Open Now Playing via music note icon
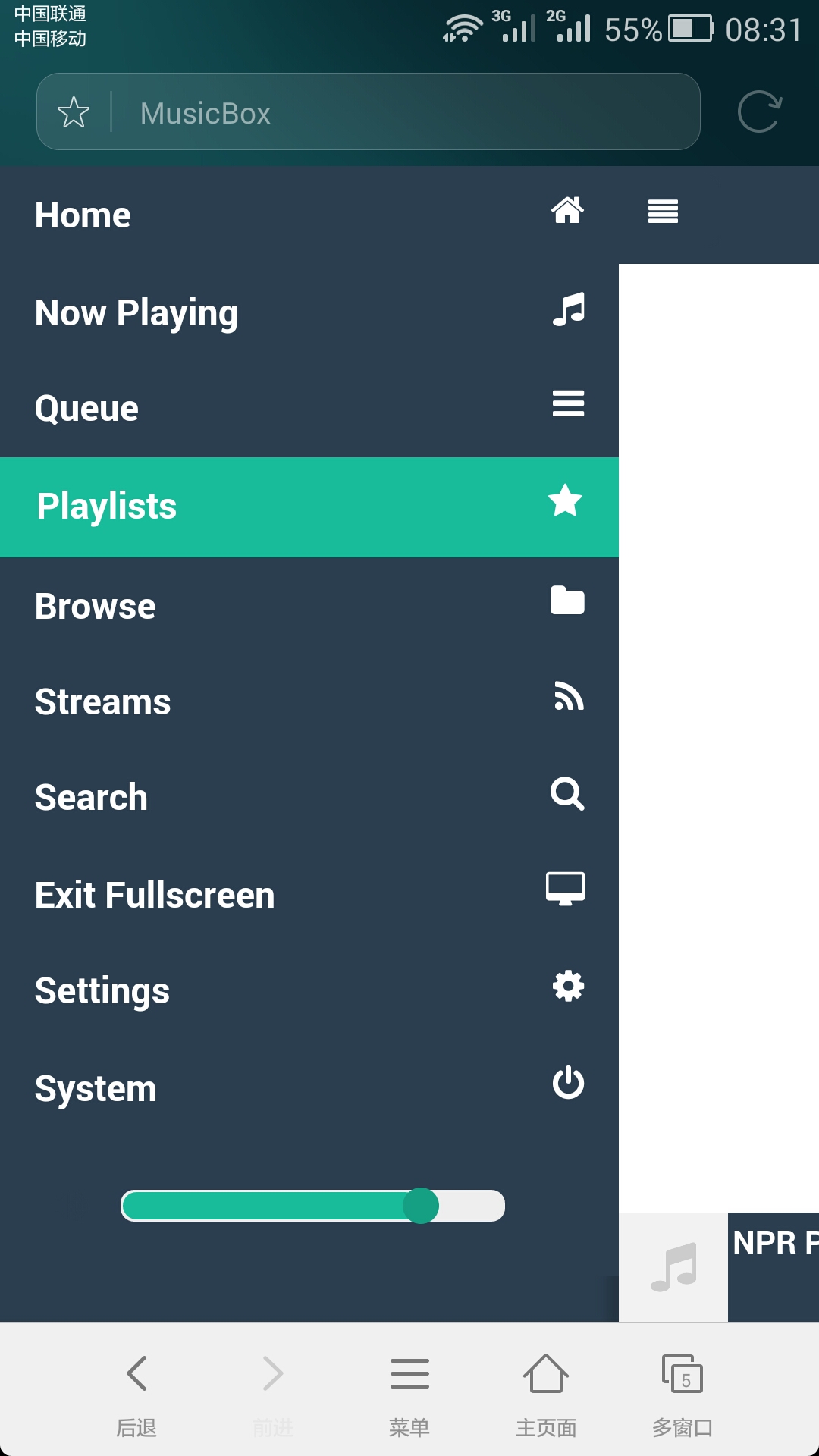The height and width of the screenshot is (1456, 819). coord(568,309)
